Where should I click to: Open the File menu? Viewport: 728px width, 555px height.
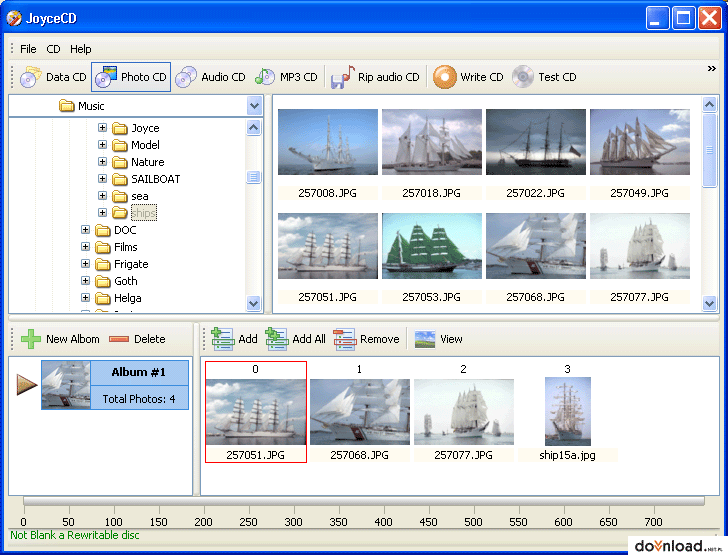pyautogui.click(x=28, y=49)
